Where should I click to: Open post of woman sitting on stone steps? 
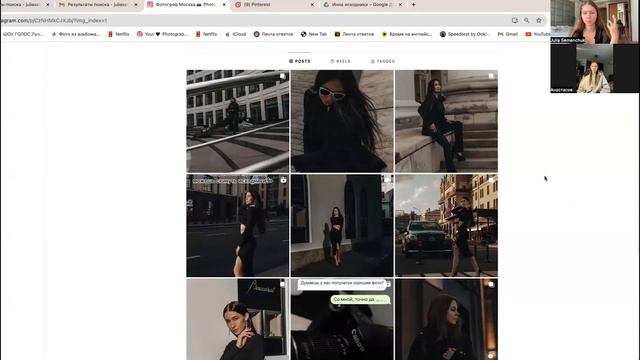[x=447, y=121]
